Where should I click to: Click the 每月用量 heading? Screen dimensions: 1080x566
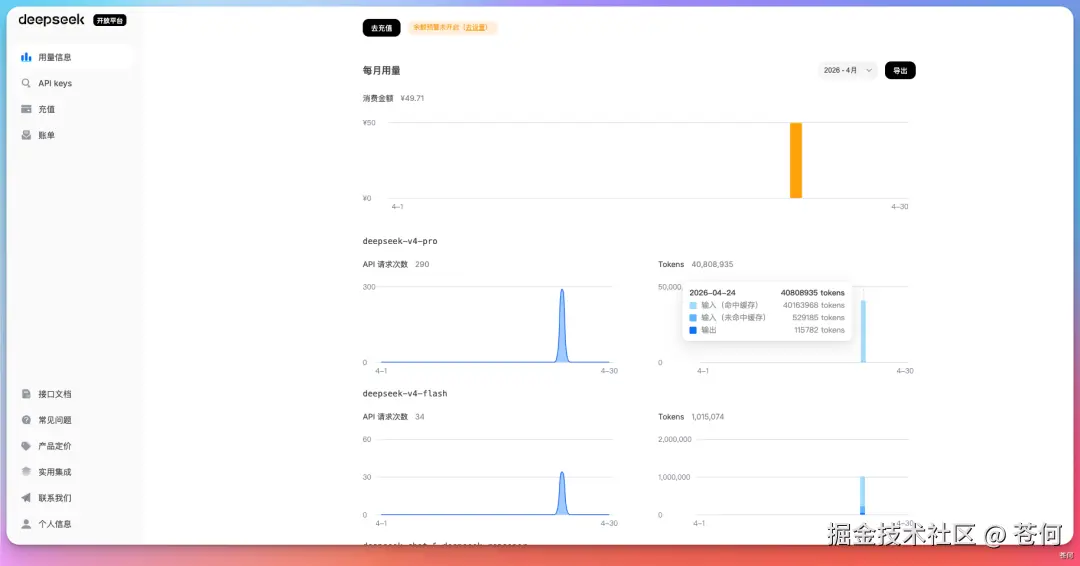pyautogui.click(x=382, y=70)
